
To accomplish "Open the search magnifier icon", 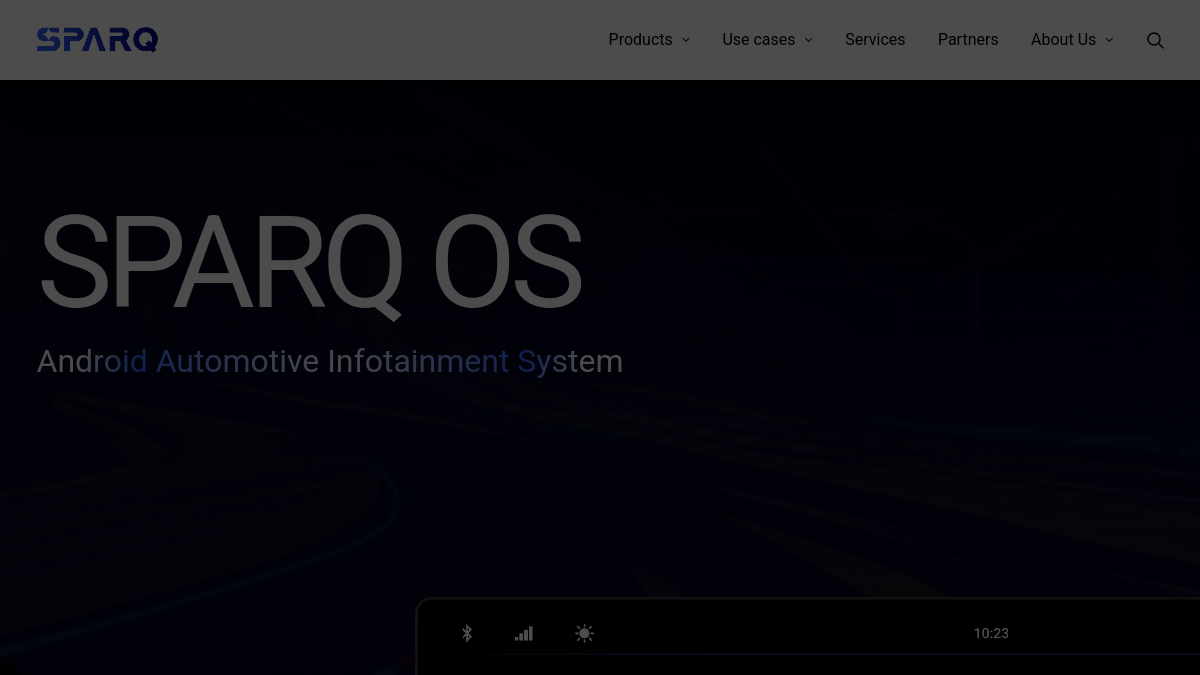I will [1155, 40].
